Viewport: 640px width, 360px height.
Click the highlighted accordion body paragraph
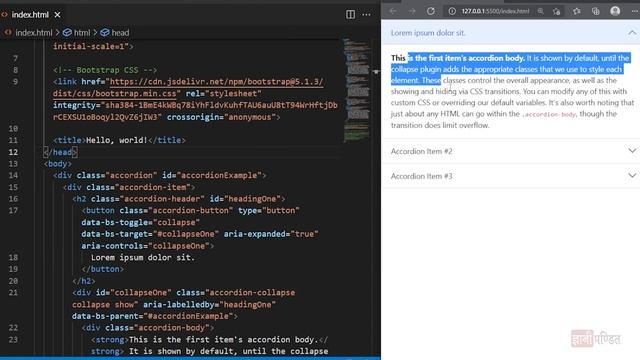[x=512, y=91]
